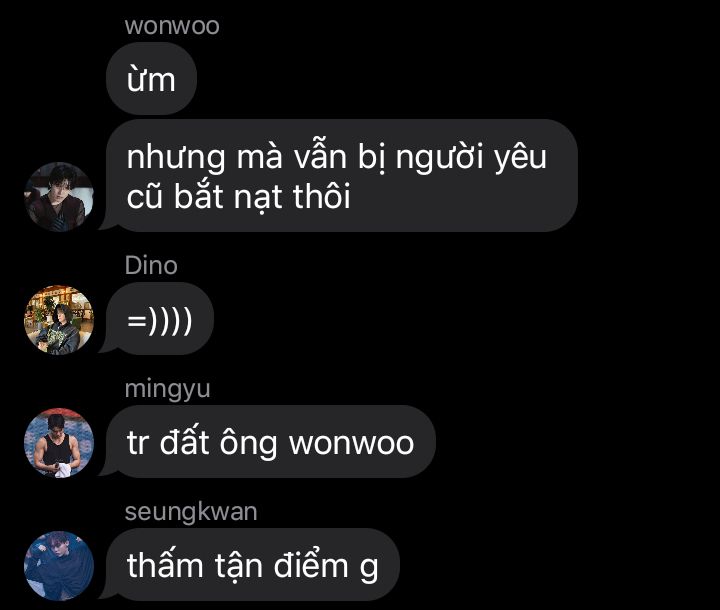This screenshot has height=610, width=720.
Task: Open mingyu's avatar in black tank top
Action: pos(59,443)
